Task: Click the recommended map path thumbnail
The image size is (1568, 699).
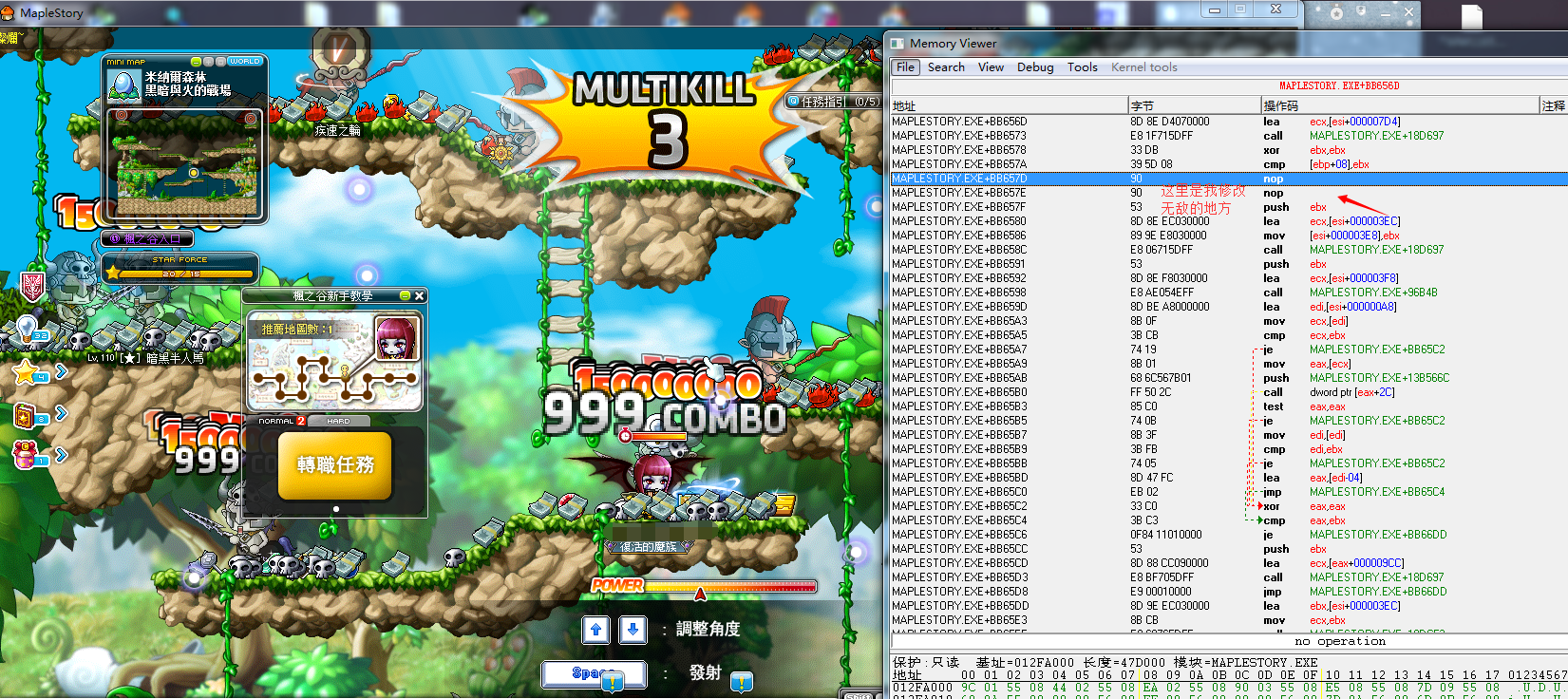Action: tap(334, 363)
